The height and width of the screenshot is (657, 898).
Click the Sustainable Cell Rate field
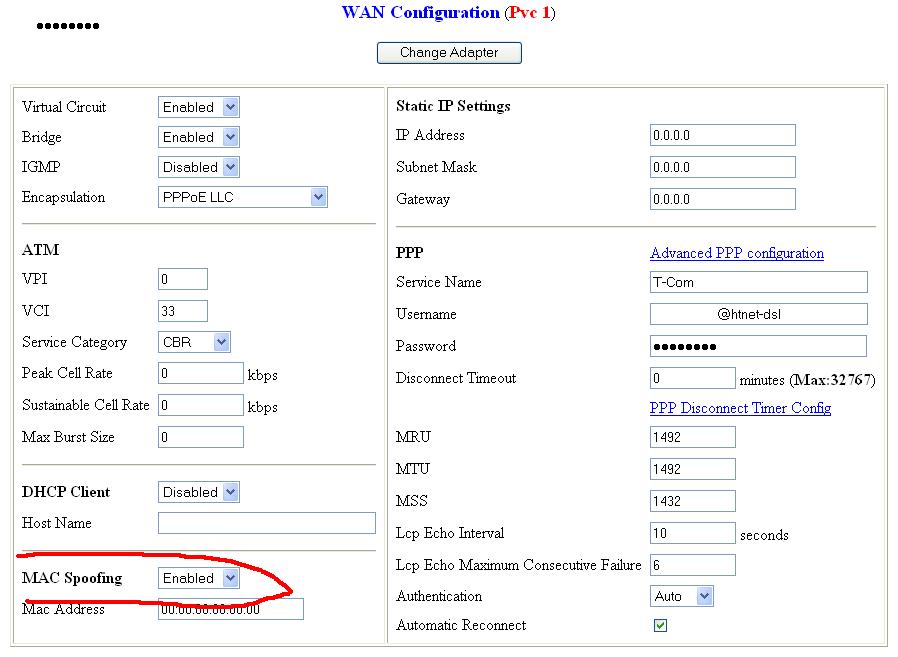coord(201,406)
